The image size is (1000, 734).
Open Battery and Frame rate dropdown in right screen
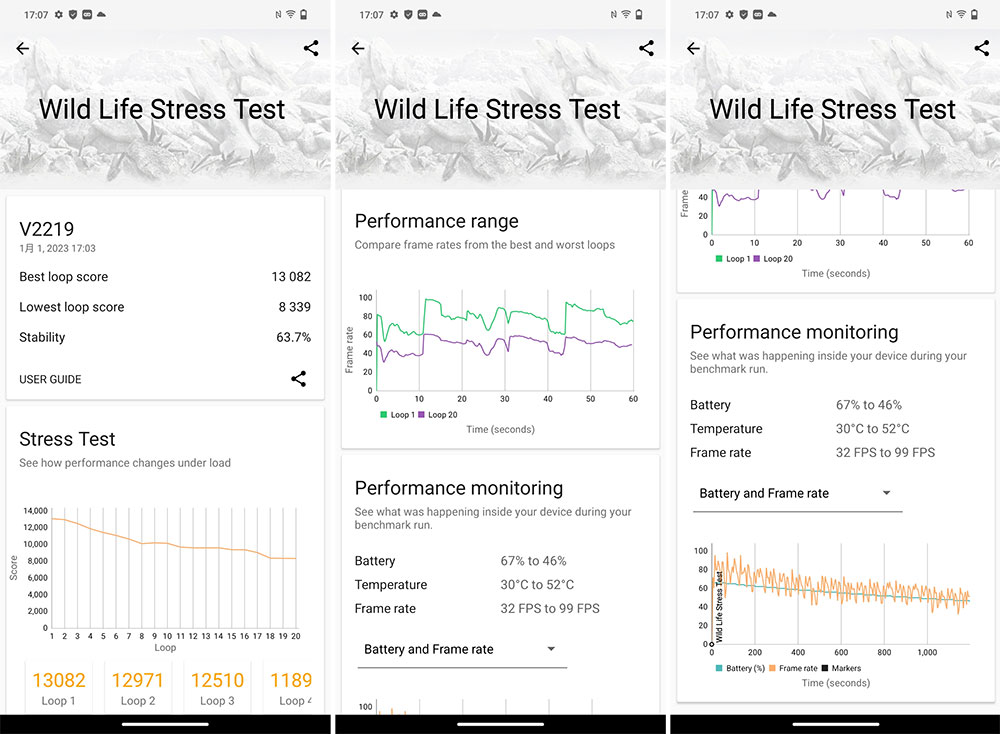tap(797, 494)
